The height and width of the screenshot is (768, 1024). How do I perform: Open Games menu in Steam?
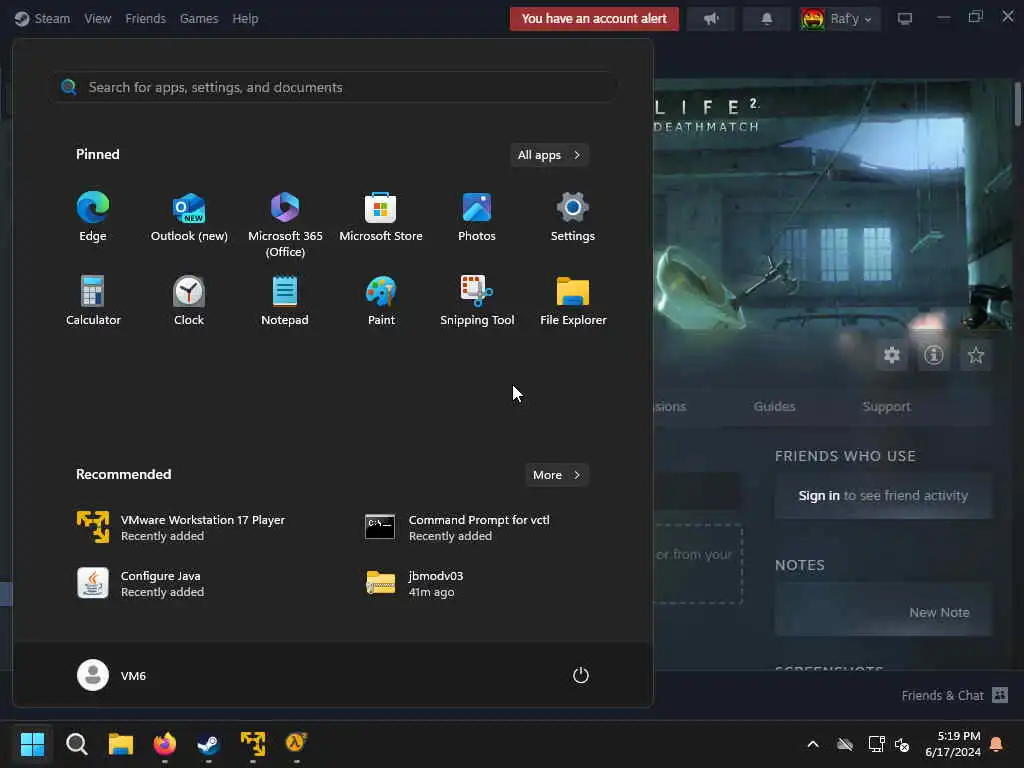click(199, 18)
